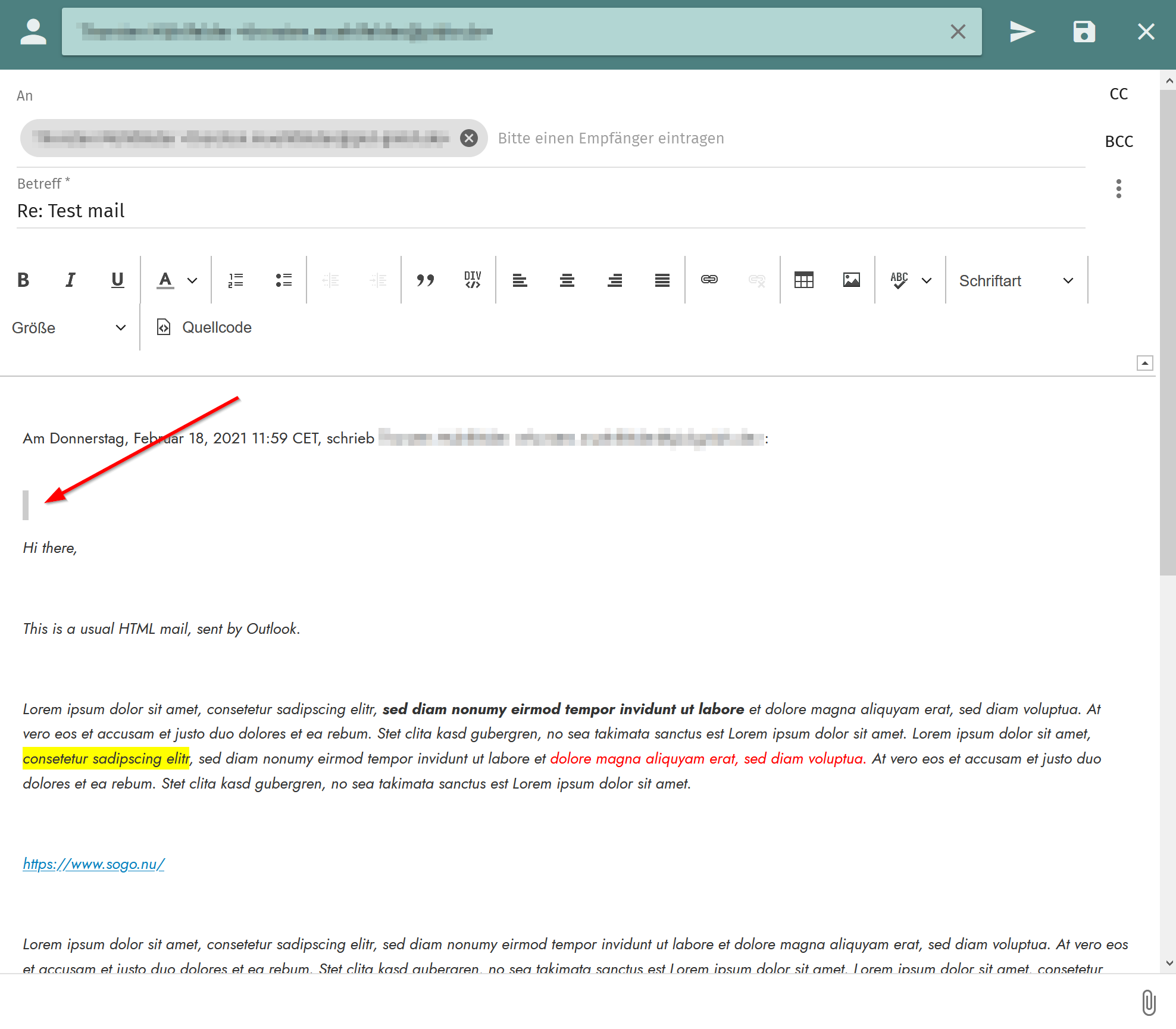
Task: Apply block quote formatting
Action: [x=425, y=280]
